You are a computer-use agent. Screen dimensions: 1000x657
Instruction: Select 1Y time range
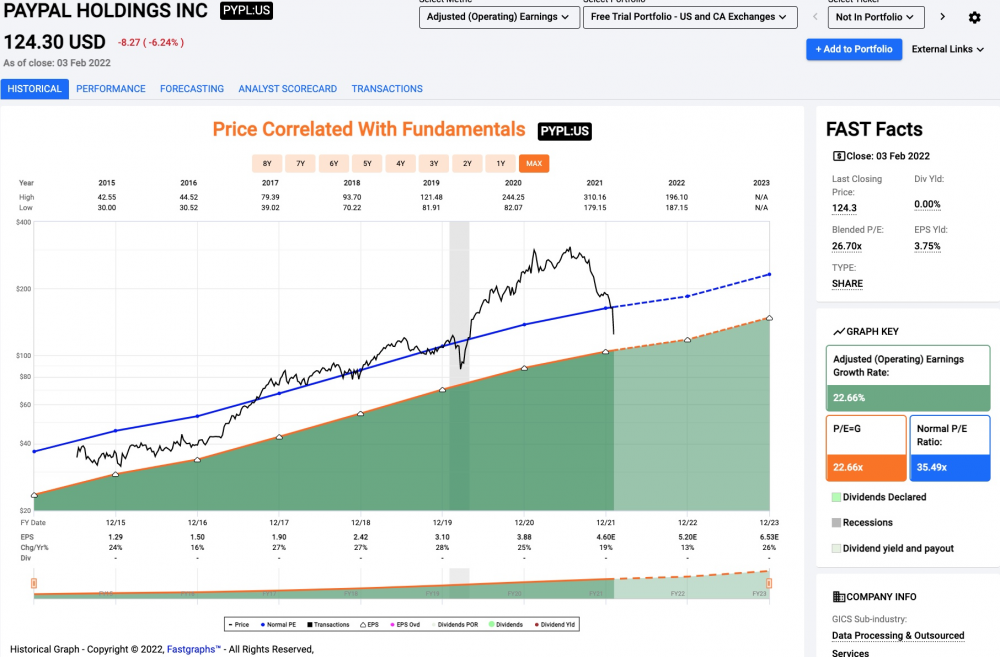501,163
